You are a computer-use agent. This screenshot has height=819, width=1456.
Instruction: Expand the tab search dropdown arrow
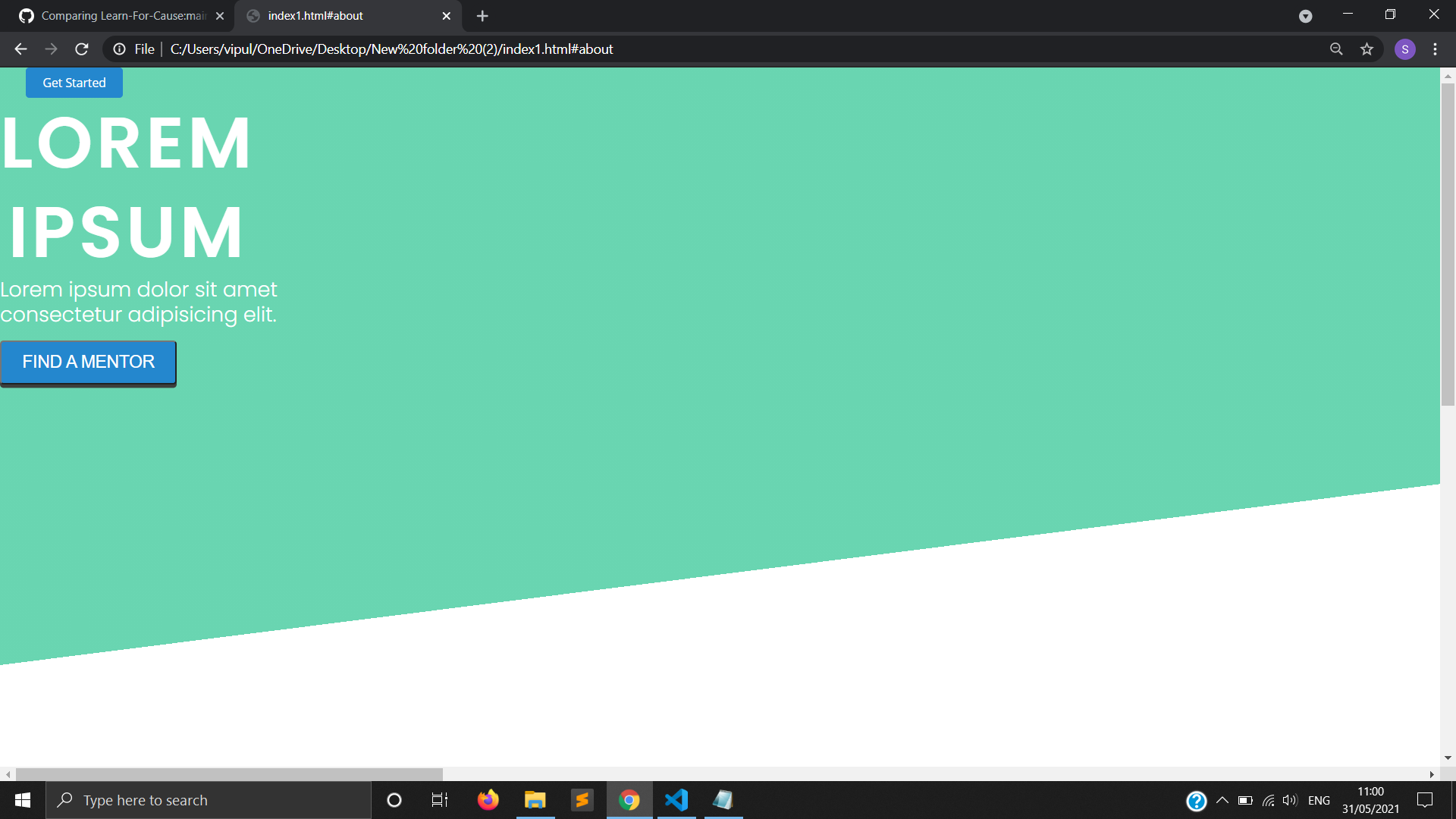[1305, 16]
